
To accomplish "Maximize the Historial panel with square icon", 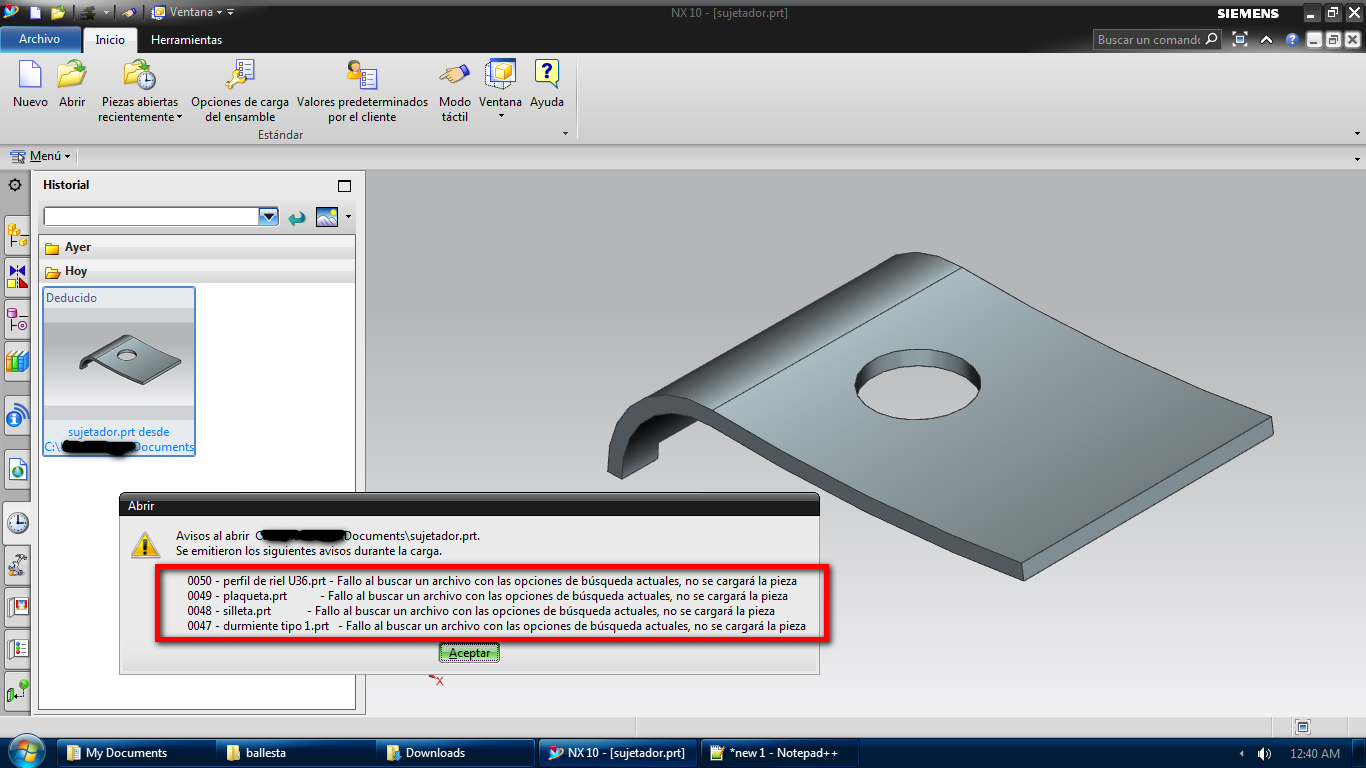I will 345,186.
